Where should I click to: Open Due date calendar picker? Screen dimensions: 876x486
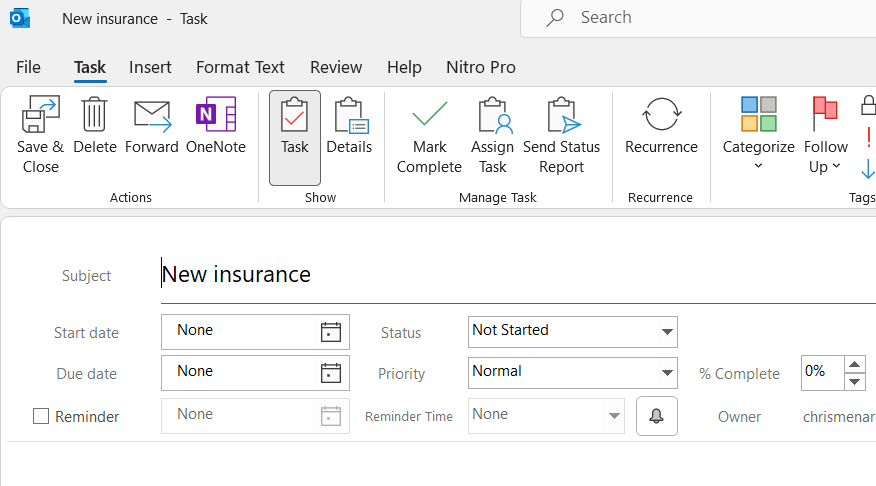click(331, 373)
